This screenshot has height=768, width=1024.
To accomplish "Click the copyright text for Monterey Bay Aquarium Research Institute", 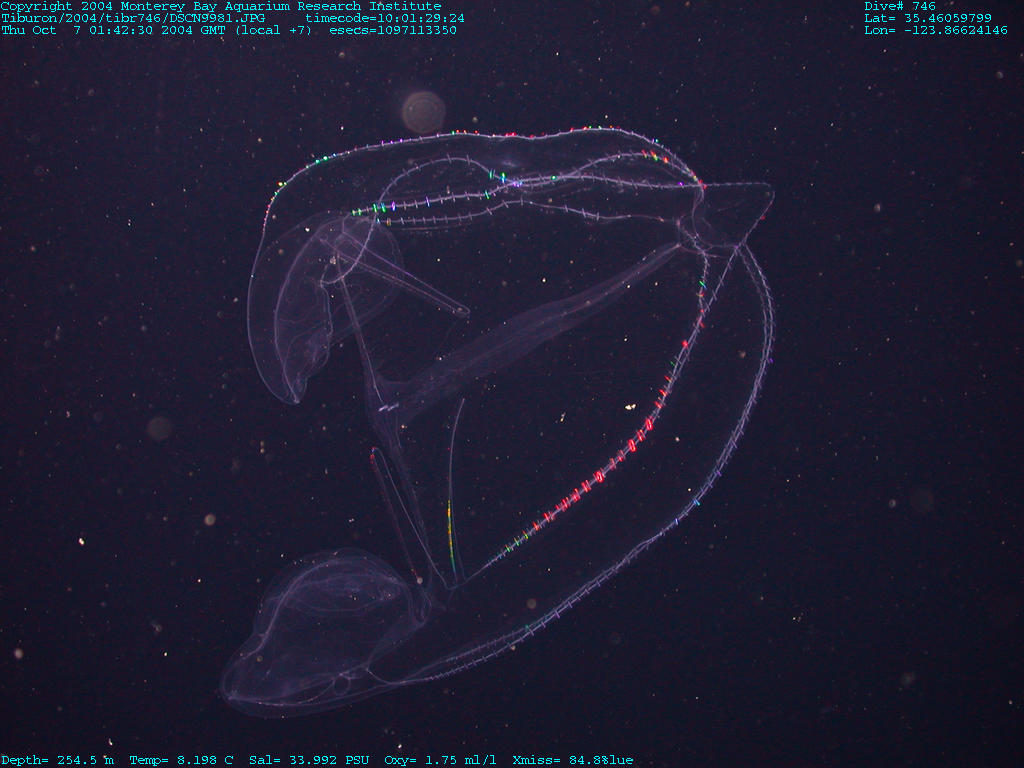I will coord(221,6).
